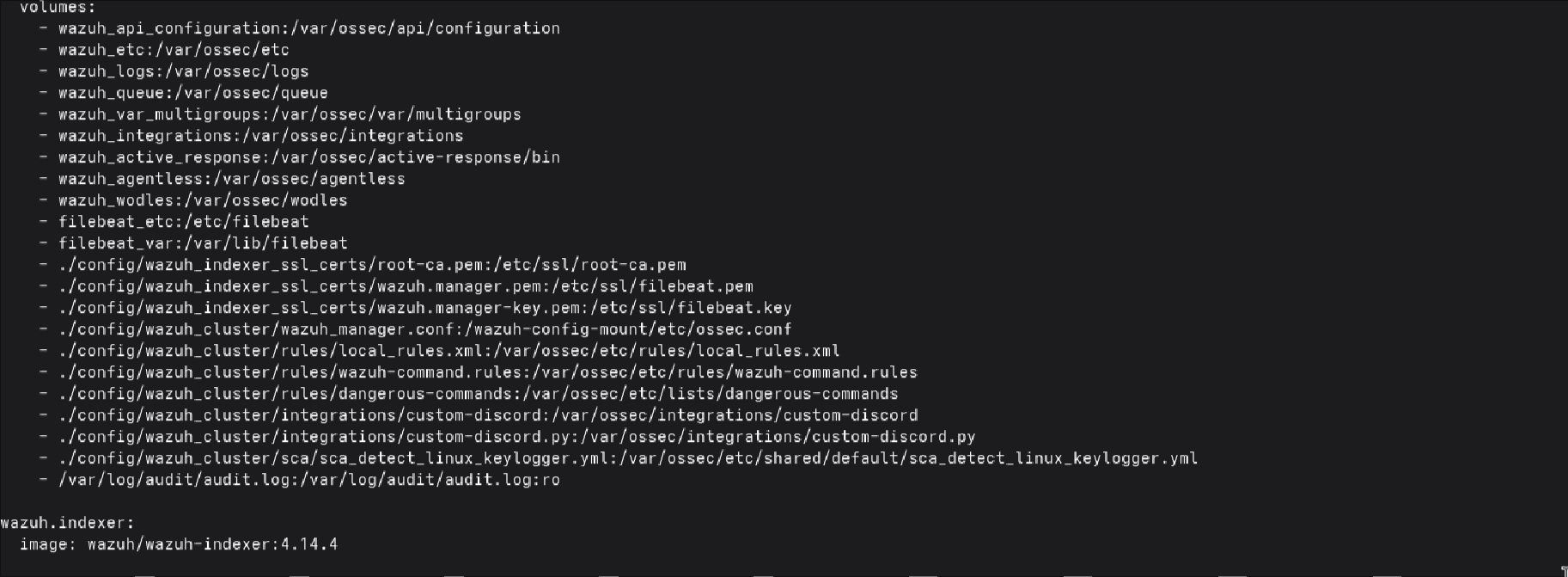Click the wazuh_wodles volume entry

(x=203, y=200)
